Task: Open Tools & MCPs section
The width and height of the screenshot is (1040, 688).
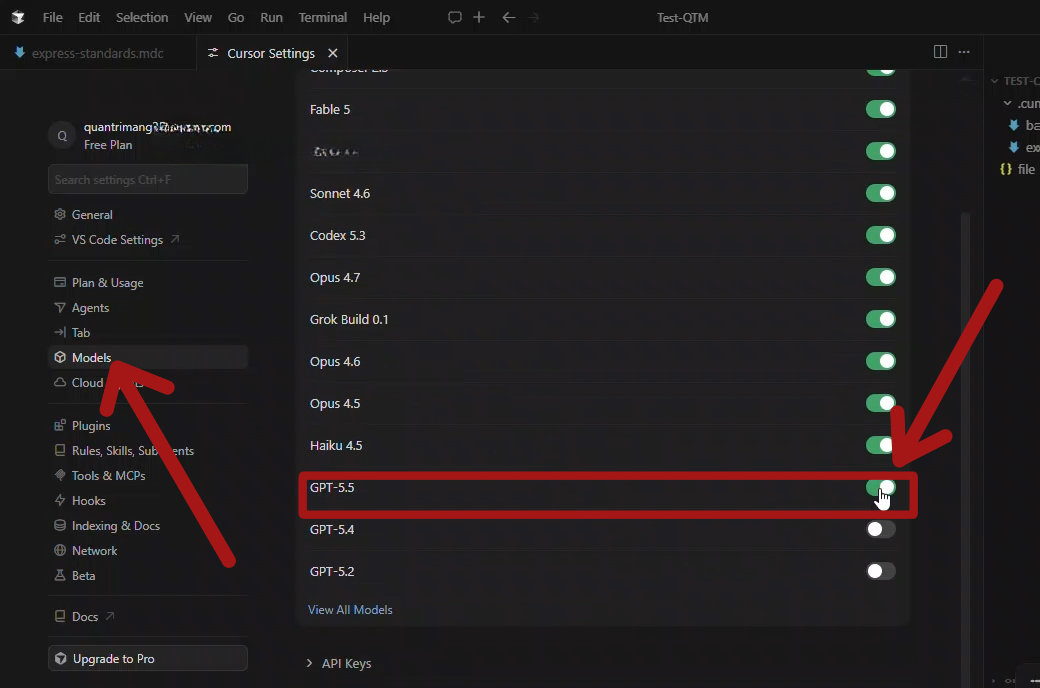Action: 108,476
